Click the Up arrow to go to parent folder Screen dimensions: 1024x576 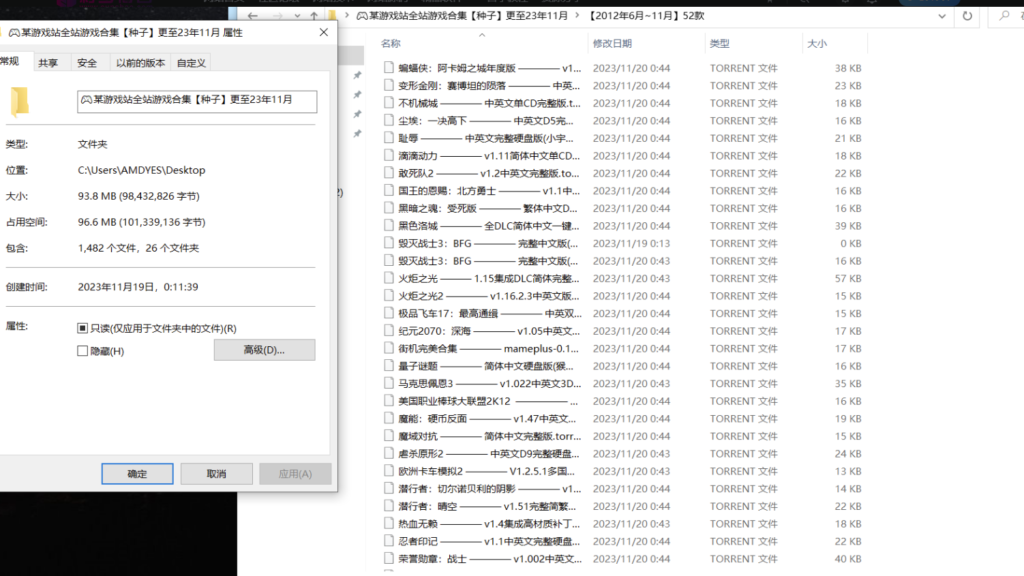point(313,15)
